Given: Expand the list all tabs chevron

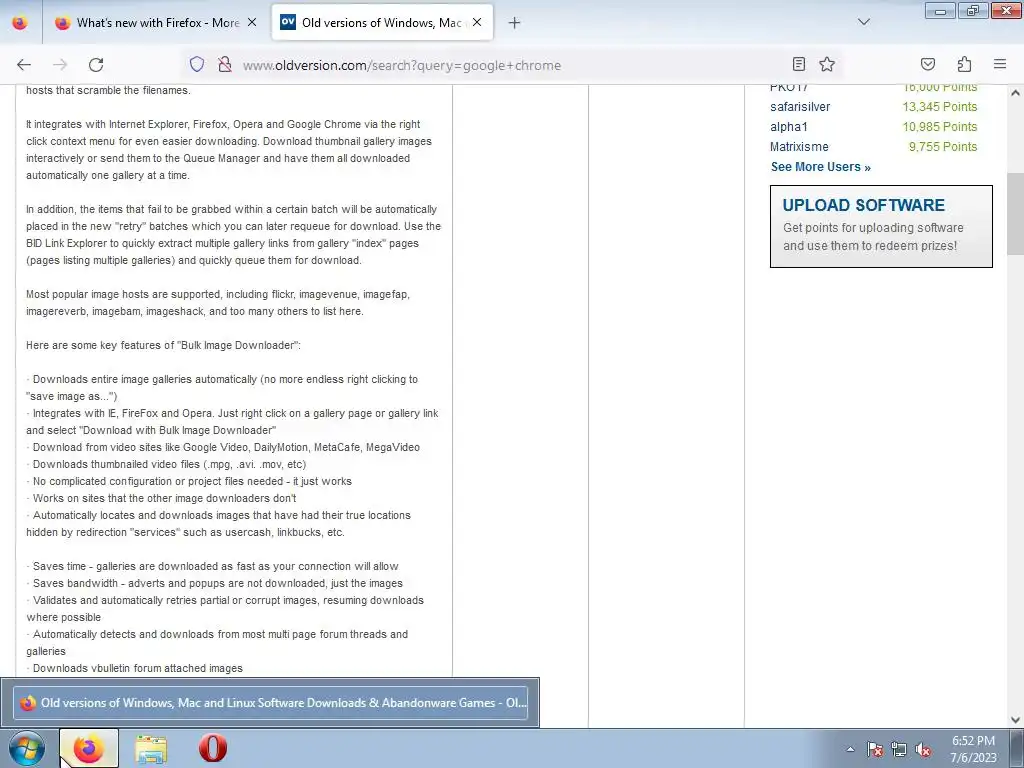Looking at the screenshot, I should (864, 22).
